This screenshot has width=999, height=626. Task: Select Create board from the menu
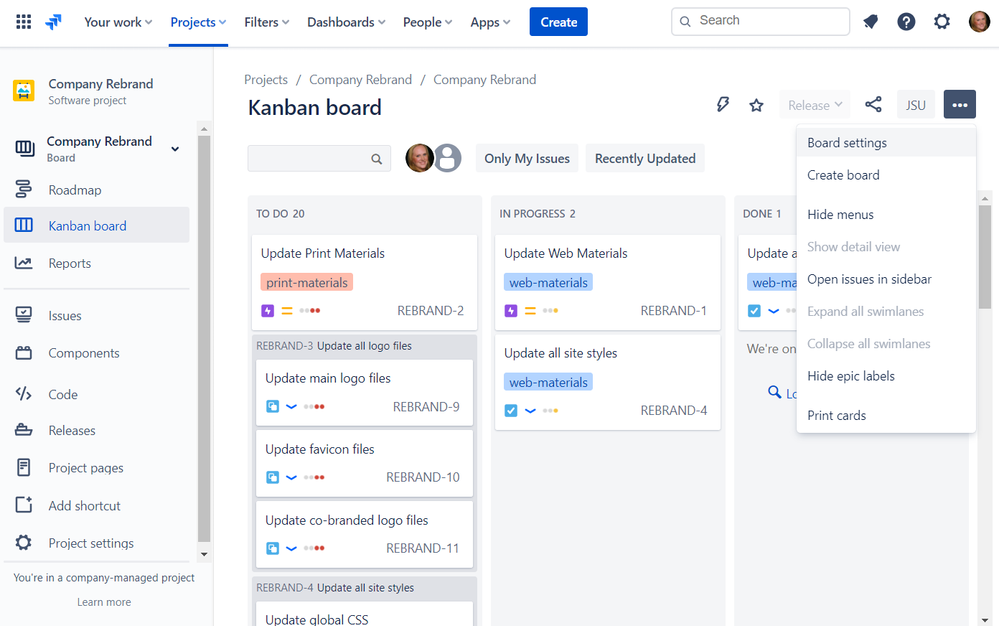point(886,175)
